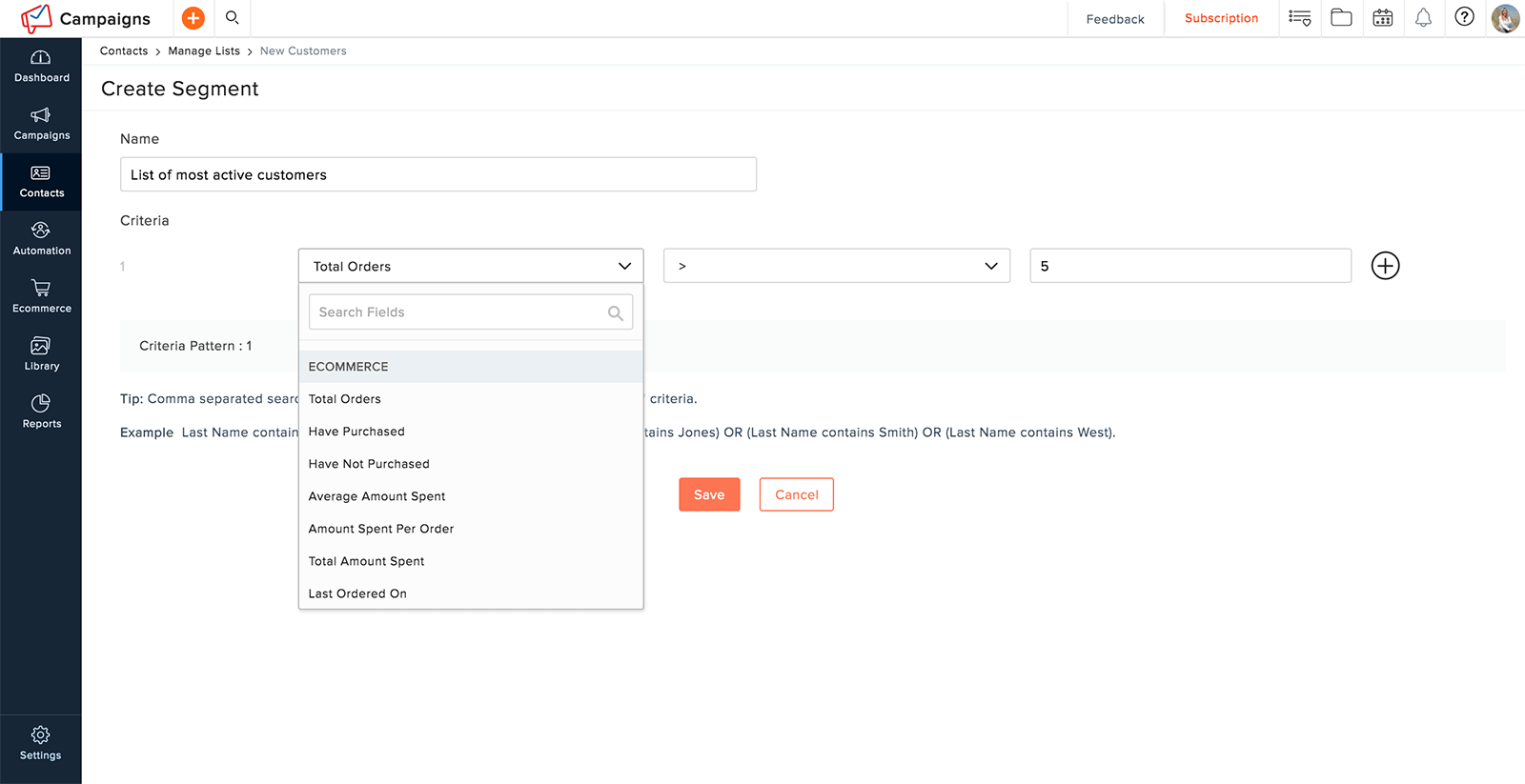This screenshot has width=1525, height=784.
Task: Open Reports from the sidebar
Action: pyautogui.click(x=41, y=412)
